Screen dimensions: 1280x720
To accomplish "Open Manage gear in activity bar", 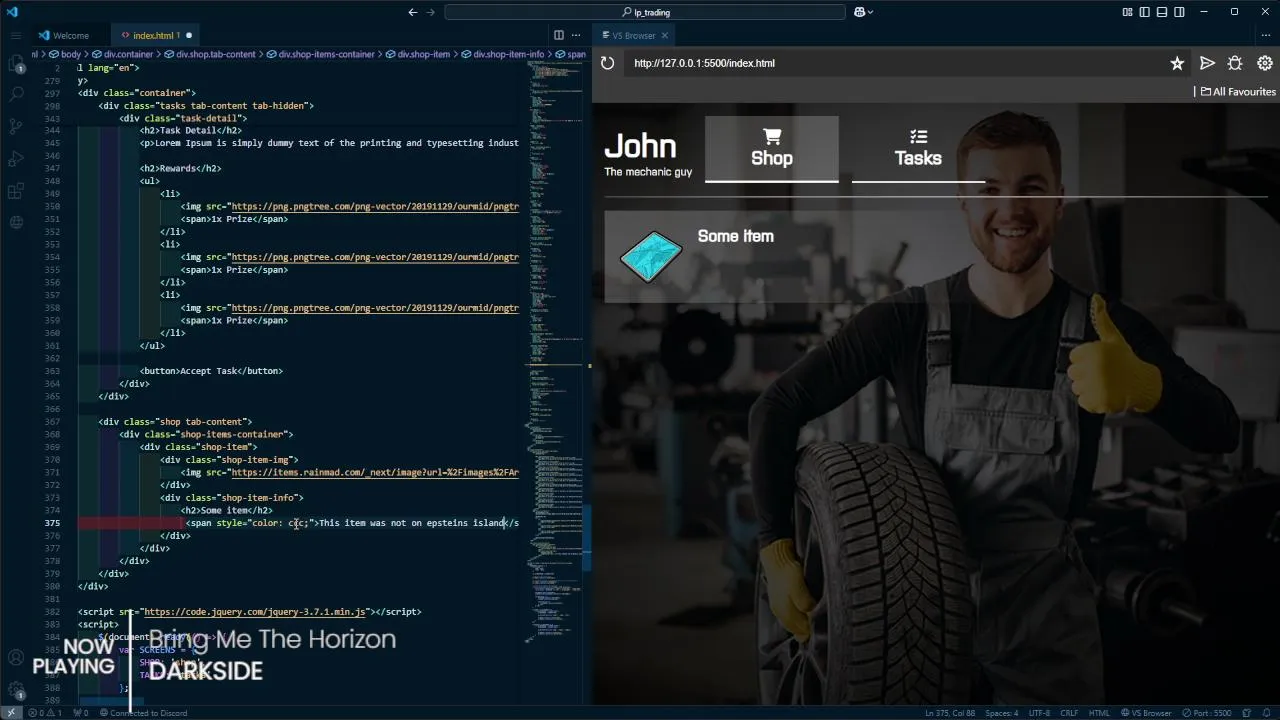I will 16,690.
